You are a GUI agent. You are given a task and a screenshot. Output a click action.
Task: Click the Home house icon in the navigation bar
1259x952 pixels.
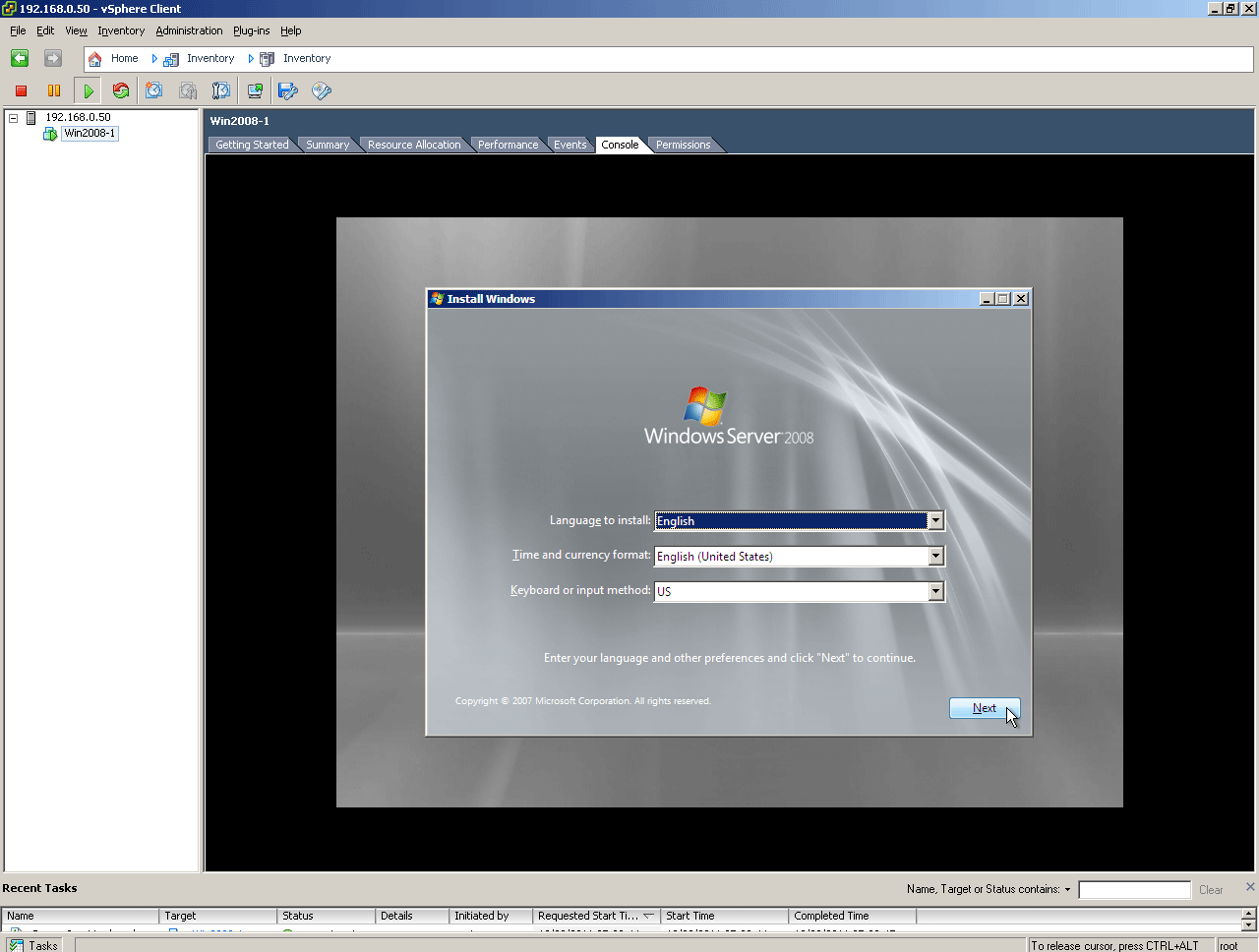point(95,59)
